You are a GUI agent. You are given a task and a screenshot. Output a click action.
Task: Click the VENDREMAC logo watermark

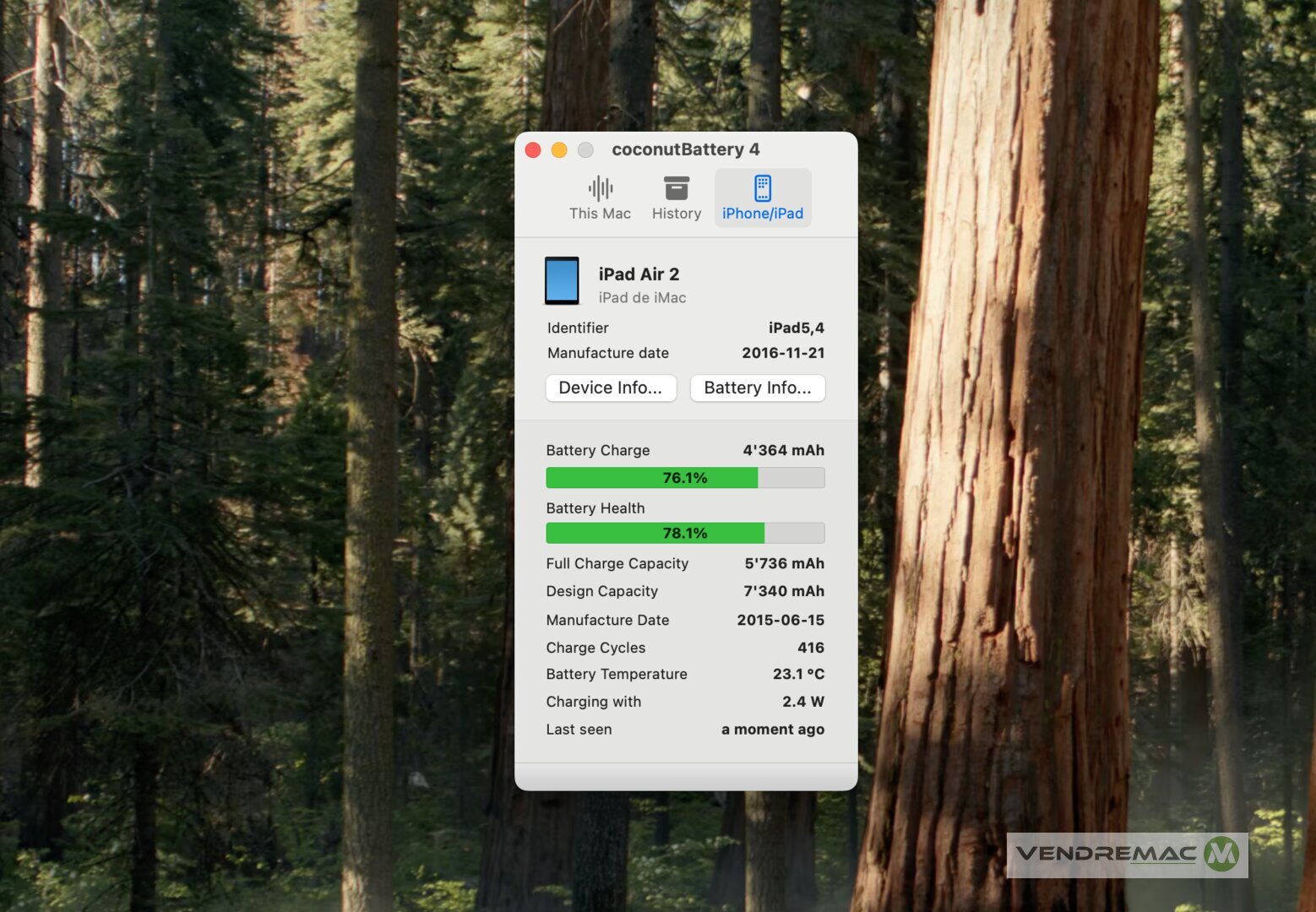(1127, 855)
